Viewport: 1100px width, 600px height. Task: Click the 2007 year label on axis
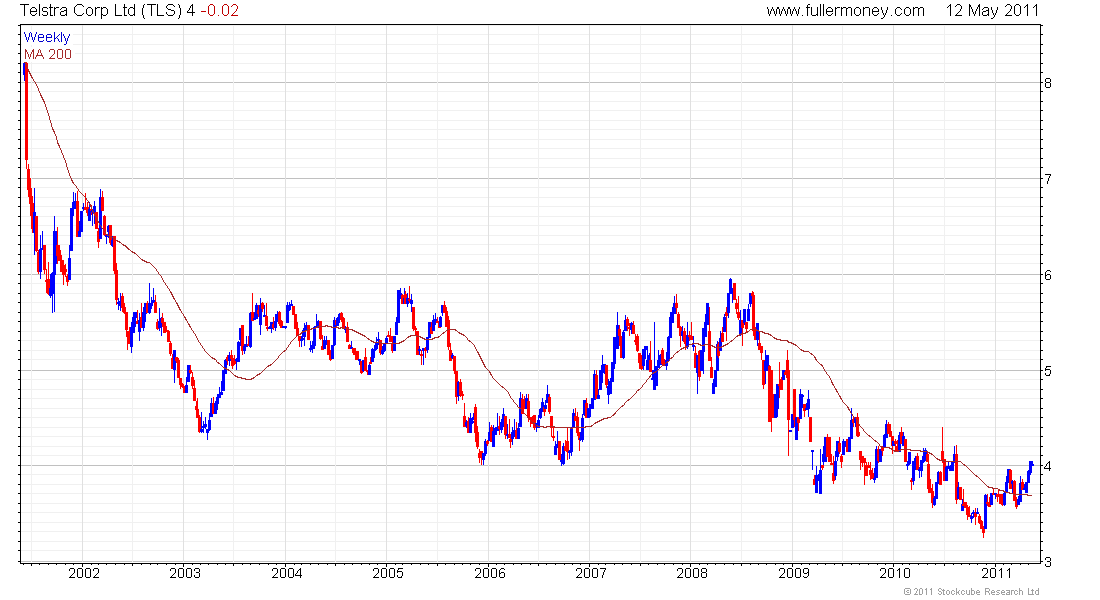(591, 573)
